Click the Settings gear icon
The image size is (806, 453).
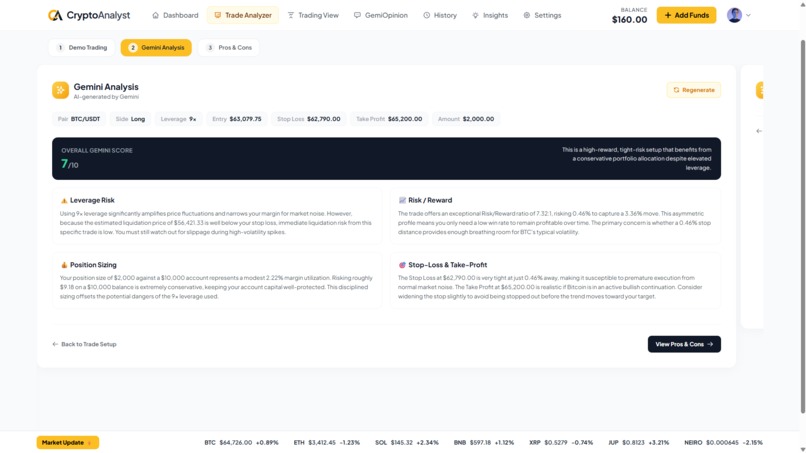[x=526, y=15]
